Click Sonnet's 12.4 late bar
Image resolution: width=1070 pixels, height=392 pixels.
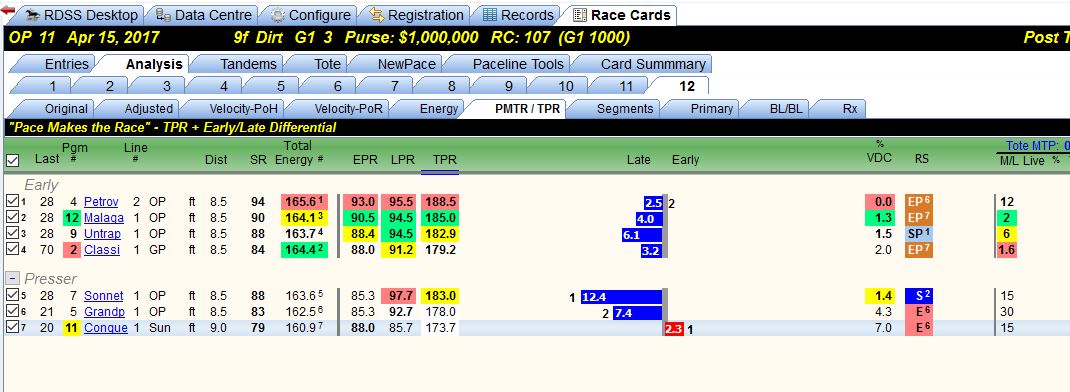(x=622, y=297)
